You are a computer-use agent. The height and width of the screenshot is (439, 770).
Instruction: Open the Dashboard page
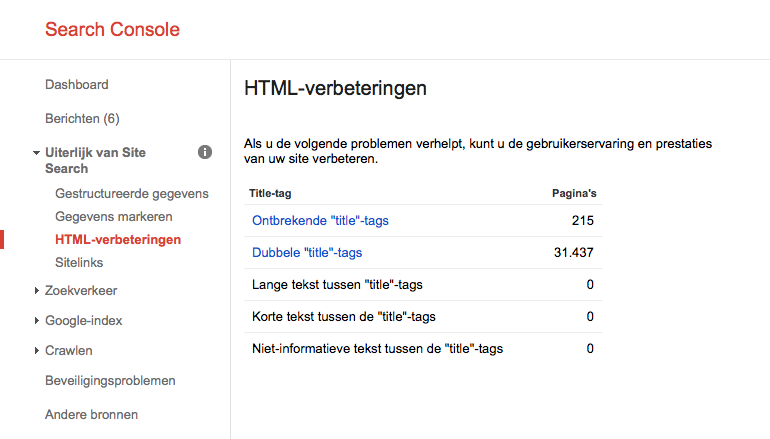pos(77,85)
